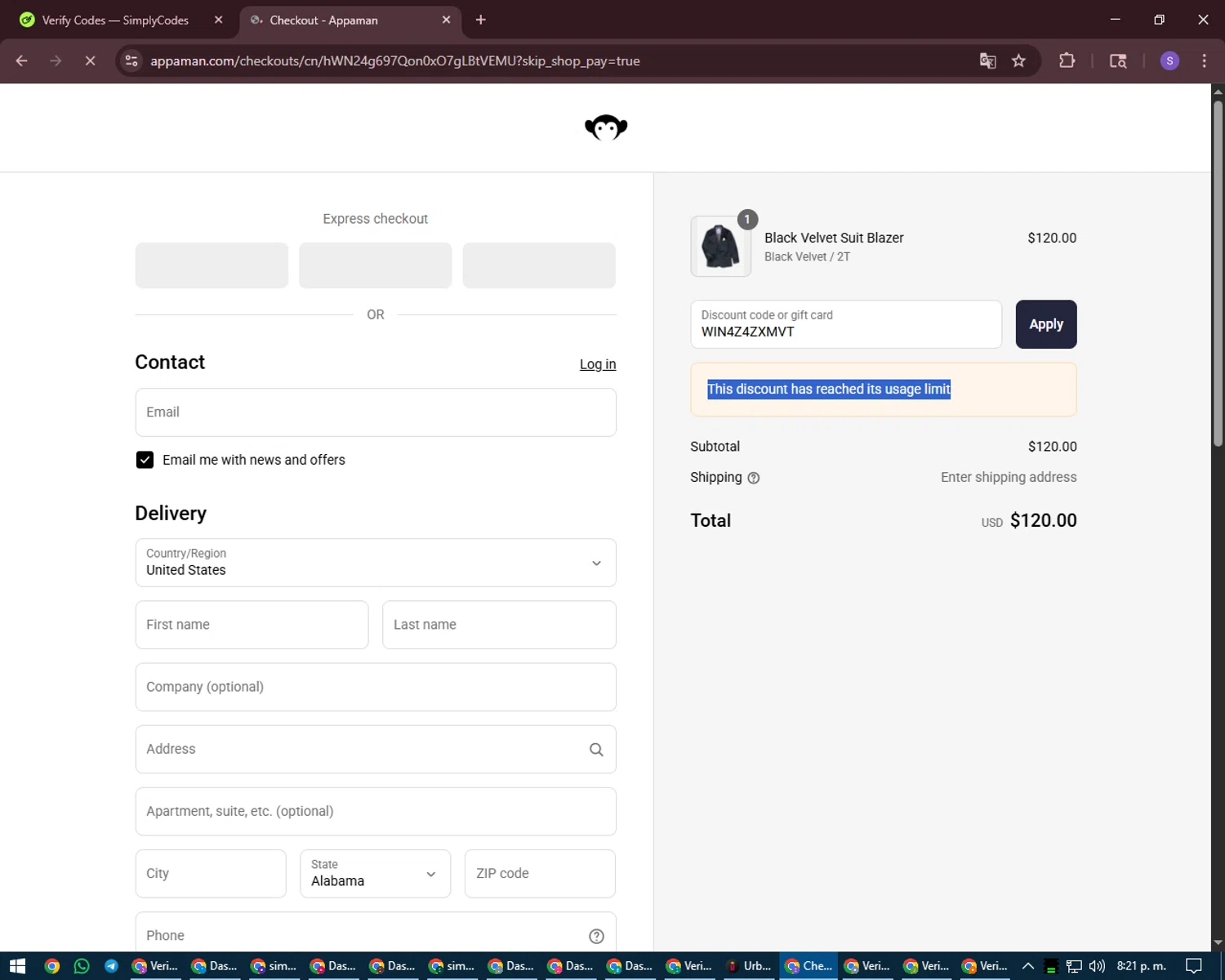Click the discount code field with WIN4Z4ZXMVT
Screen dimensions: 1225x980
click(x=846, y=324)
